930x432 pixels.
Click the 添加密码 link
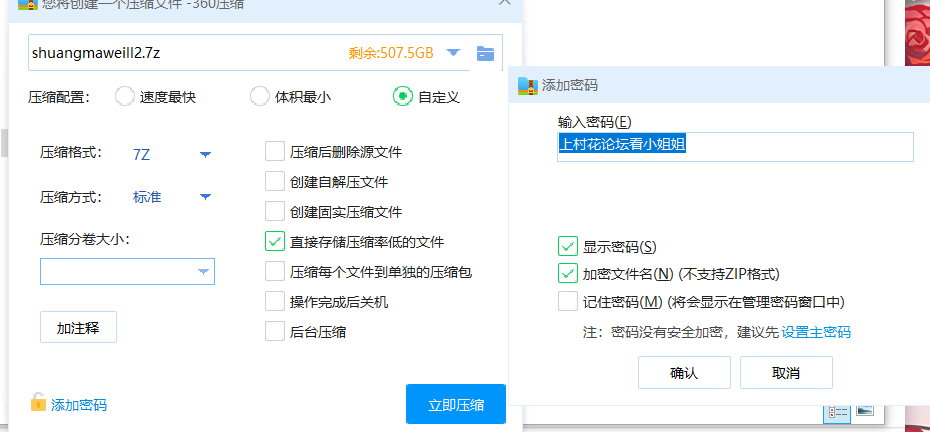tap(79, 405)
